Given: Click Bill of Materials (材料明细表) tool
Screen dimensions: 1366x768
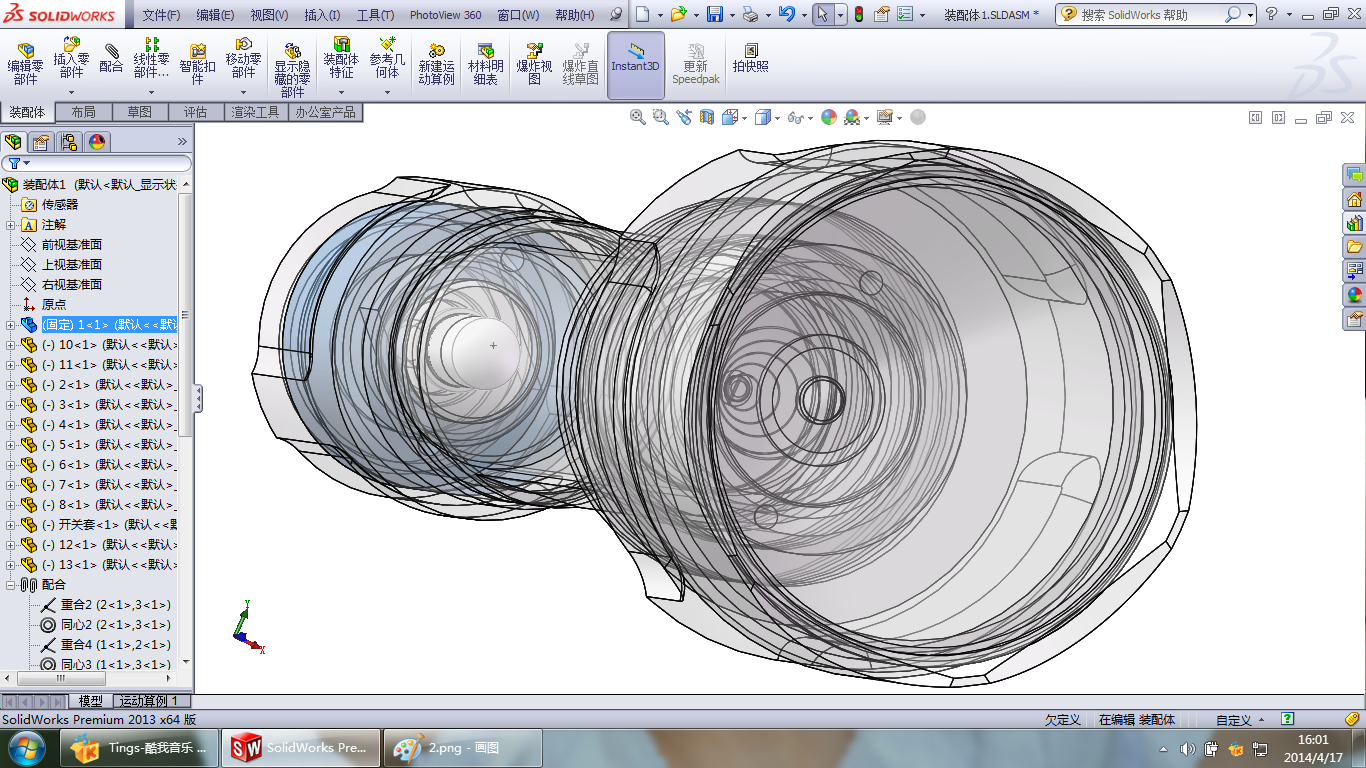Looking at the screenshot, I should point(485,65).
